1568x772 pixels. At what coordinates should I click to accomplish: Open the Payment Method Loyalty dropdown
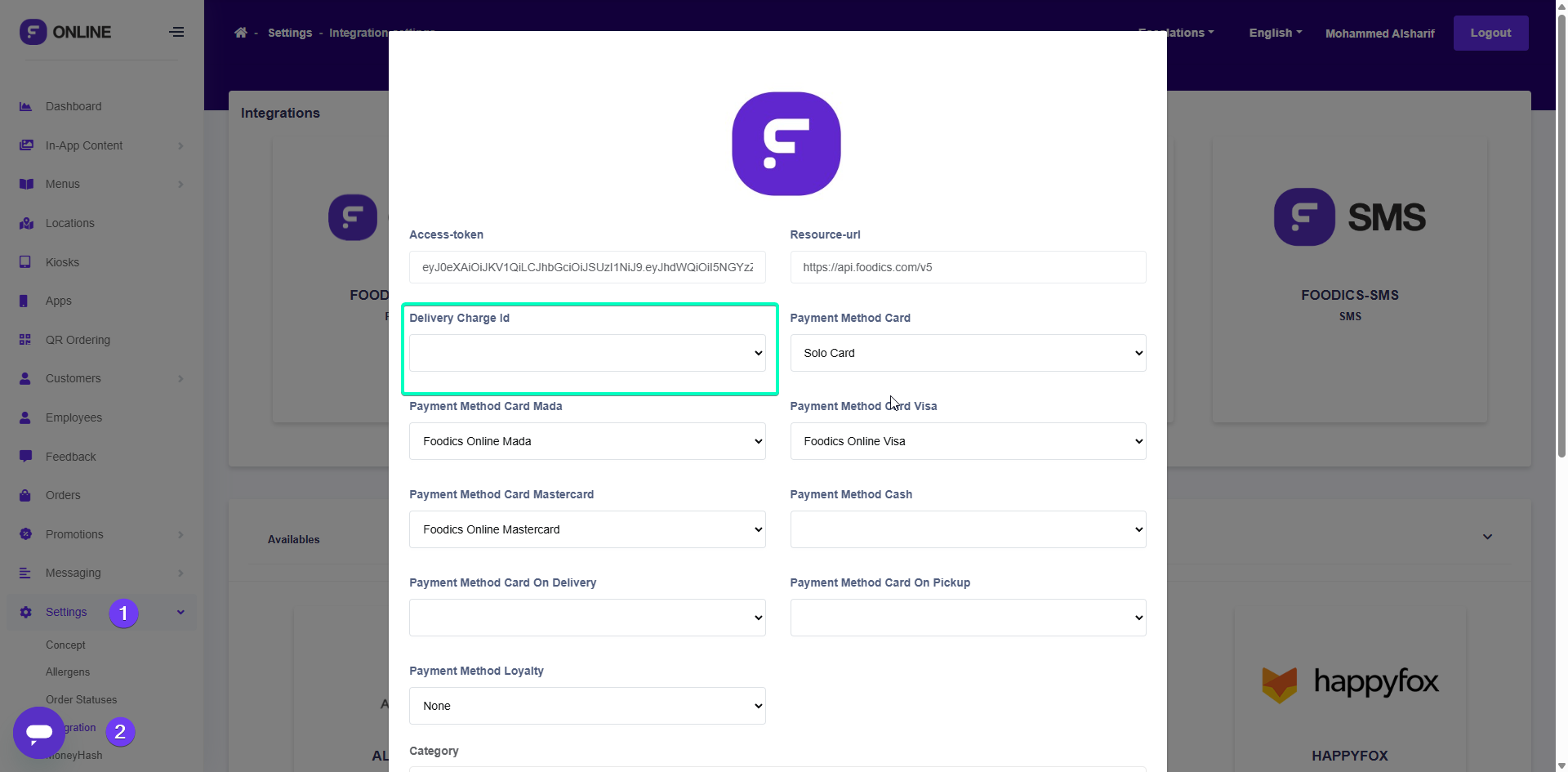pyautogui.click(x=587, y=706)
